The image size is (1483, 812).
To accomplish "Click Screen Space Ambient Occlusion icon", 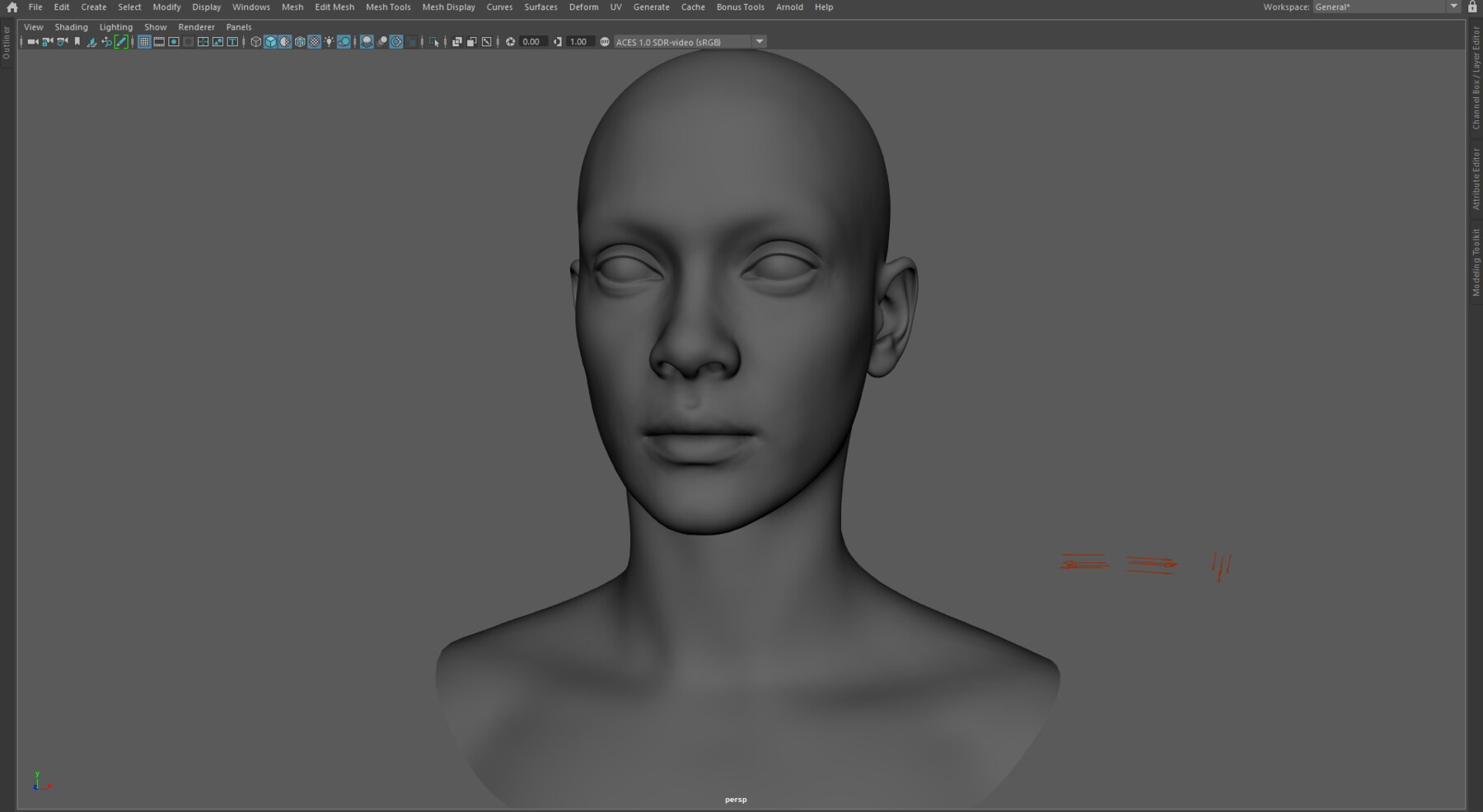I will [x=367, y=42].
